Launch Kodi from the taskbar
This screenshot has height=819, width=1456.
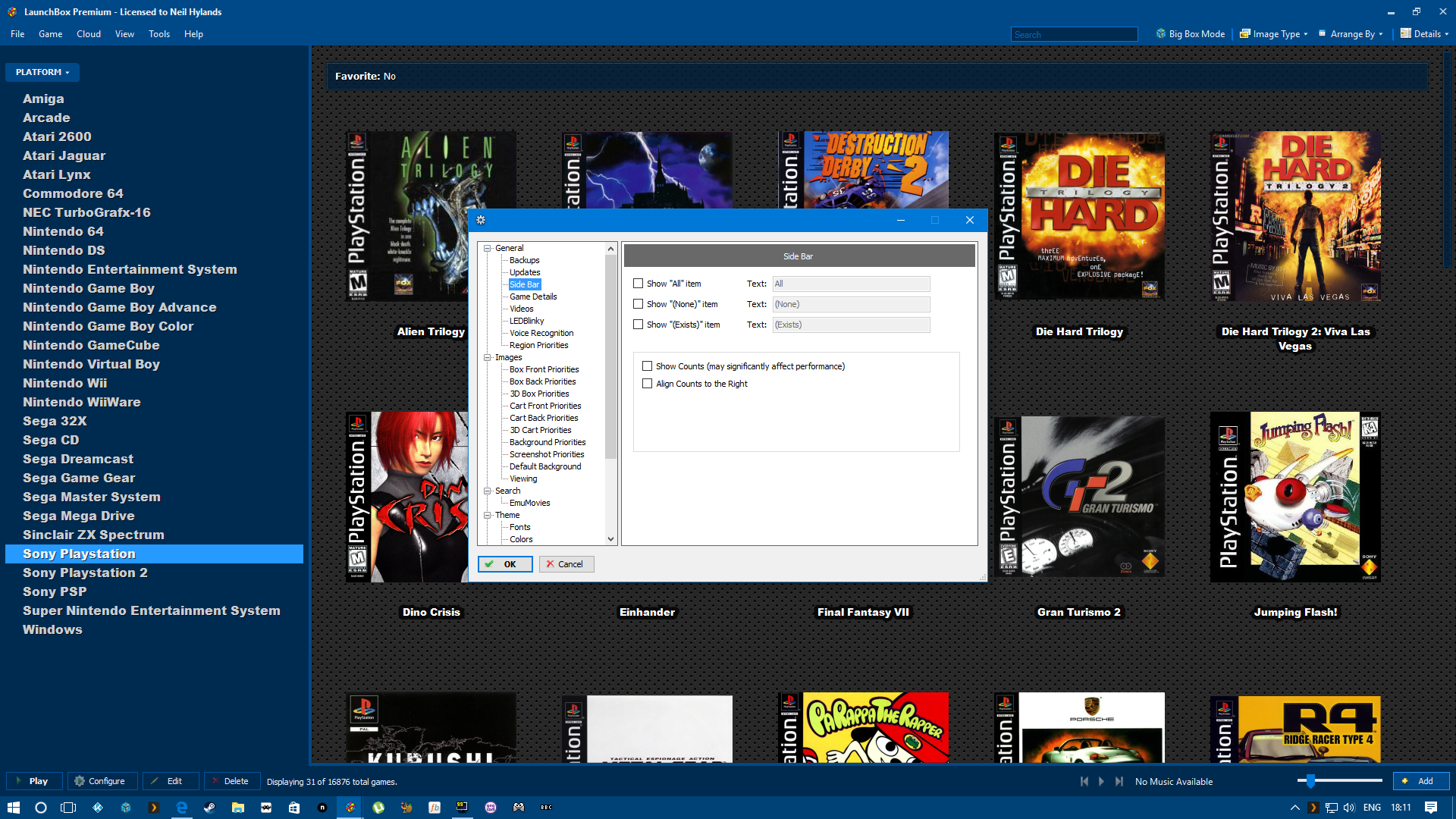click(98, 808)
